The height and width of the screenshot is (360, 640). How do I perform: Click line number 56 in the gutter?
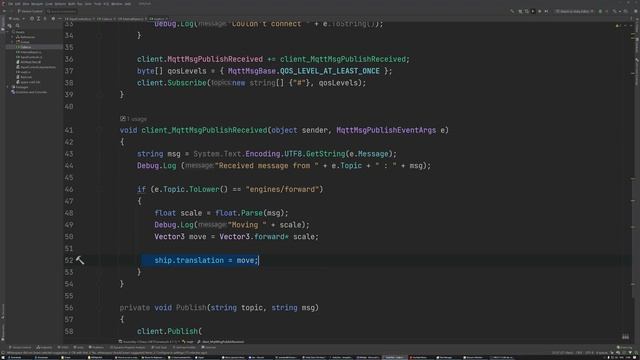pos(69,308)
